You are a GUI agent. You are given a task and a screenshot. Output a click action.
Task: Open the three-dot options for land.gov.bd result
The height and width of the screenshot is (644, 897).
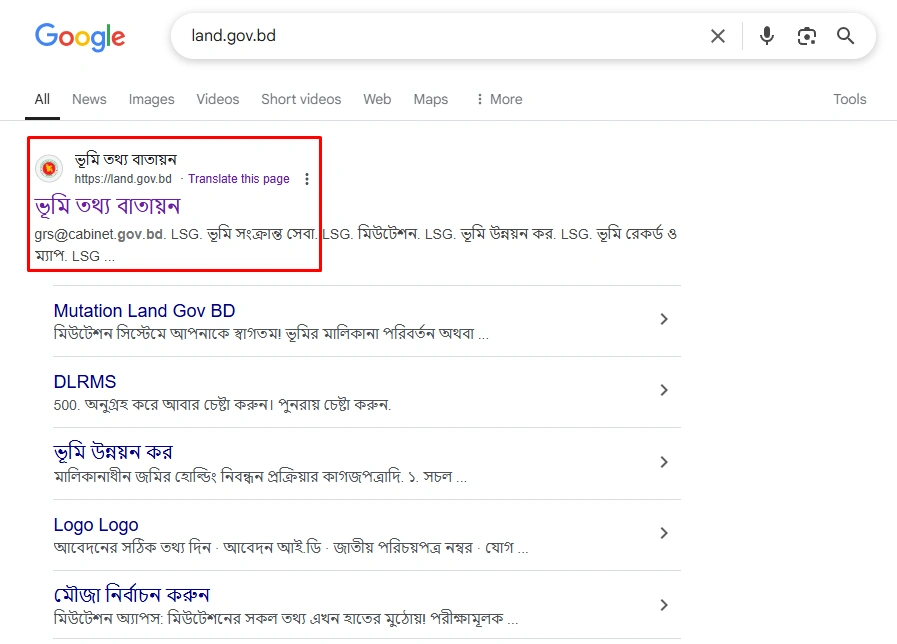point(307,179)
